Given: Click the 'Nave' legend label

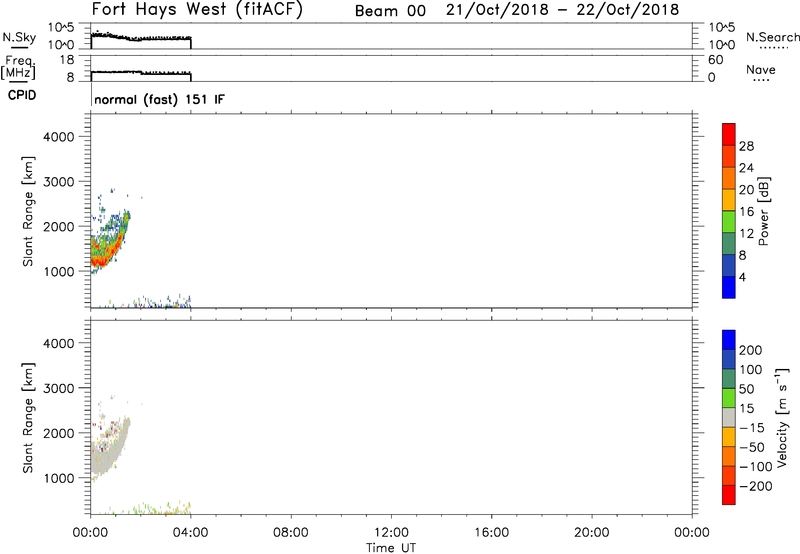Looking at the screenshot, I should tap(761, 69).
